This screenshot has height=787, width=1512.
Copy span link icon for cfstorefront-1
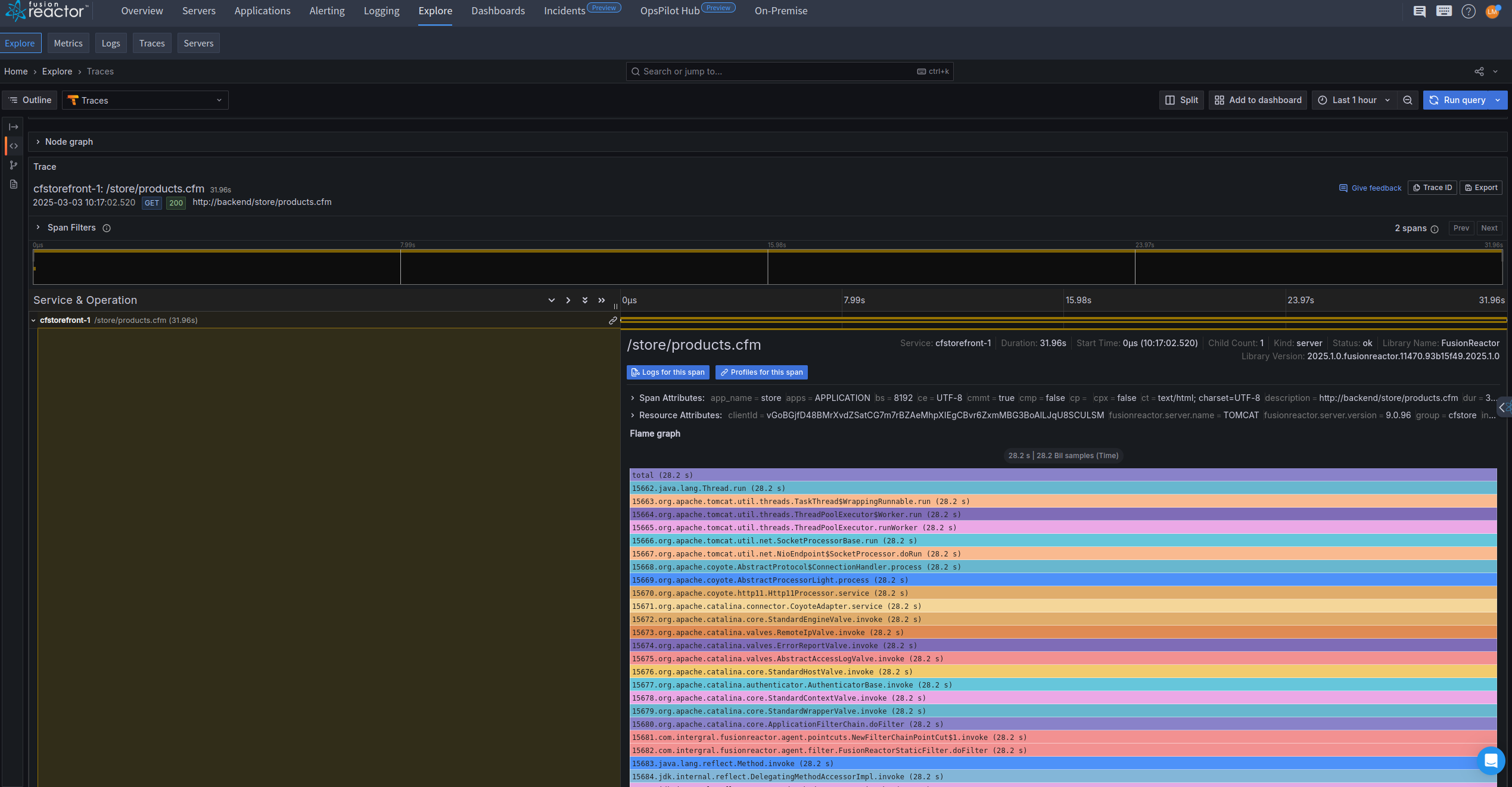612,321
